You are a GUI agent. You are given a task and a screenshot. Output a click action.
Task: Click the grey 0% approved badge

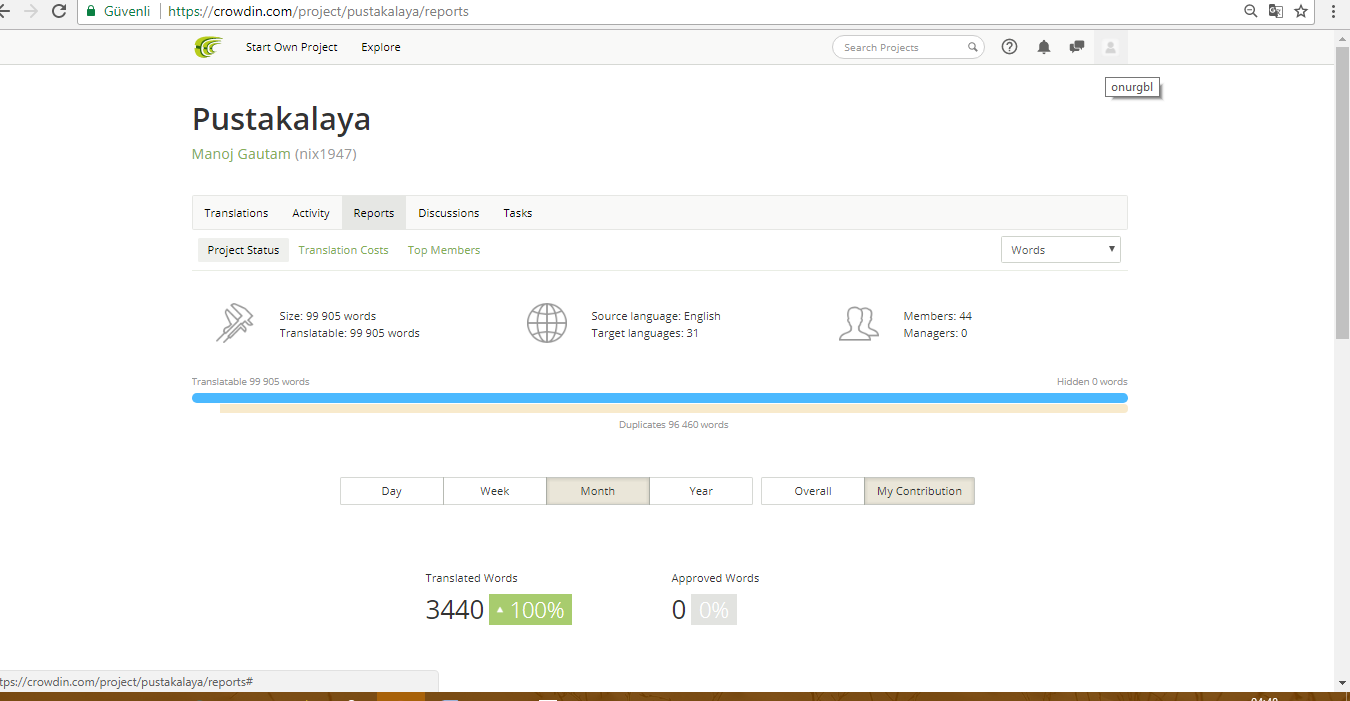714,610
